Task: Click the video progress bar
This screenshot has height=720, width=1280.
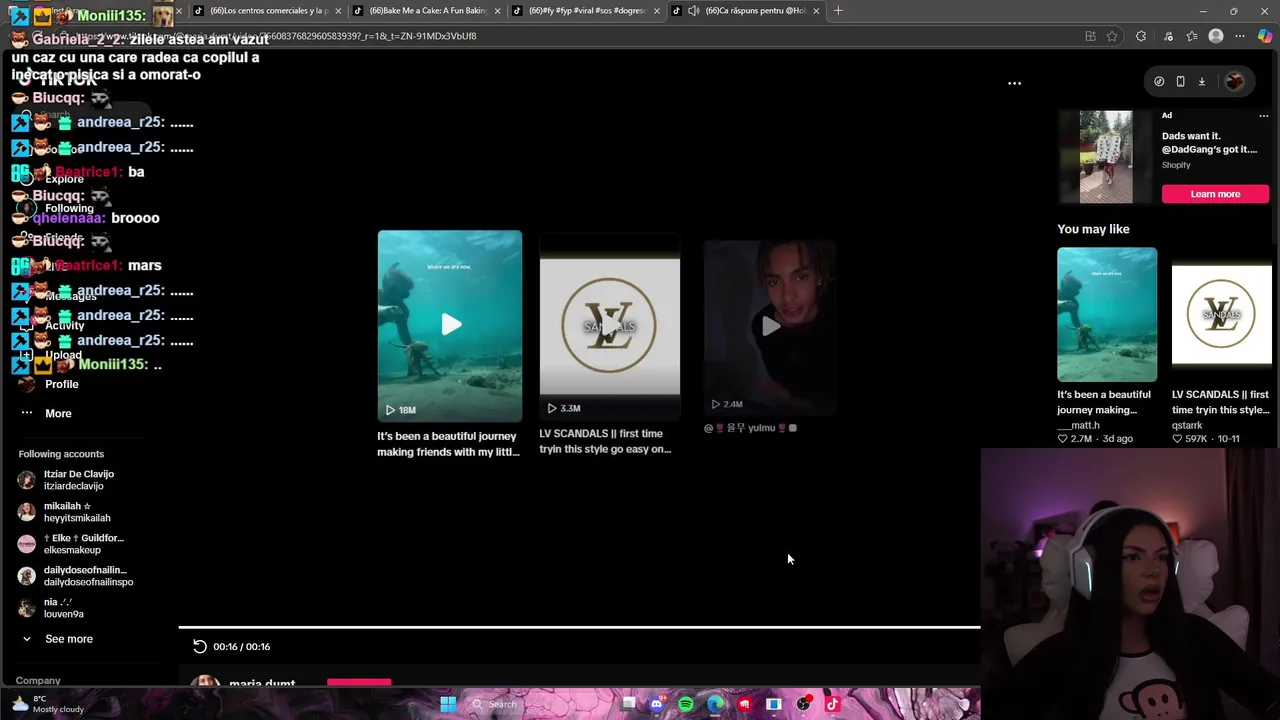Action: 579,628
